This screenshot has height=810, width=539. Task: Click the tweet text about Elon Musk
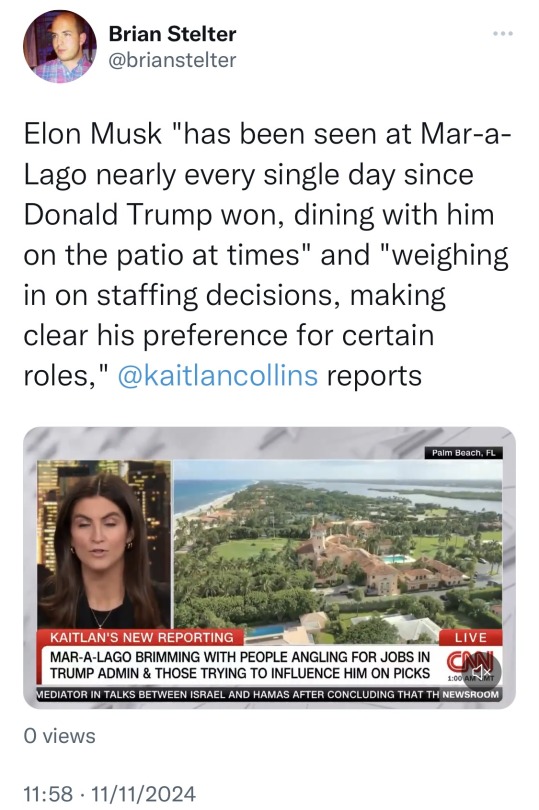(266, 254)
